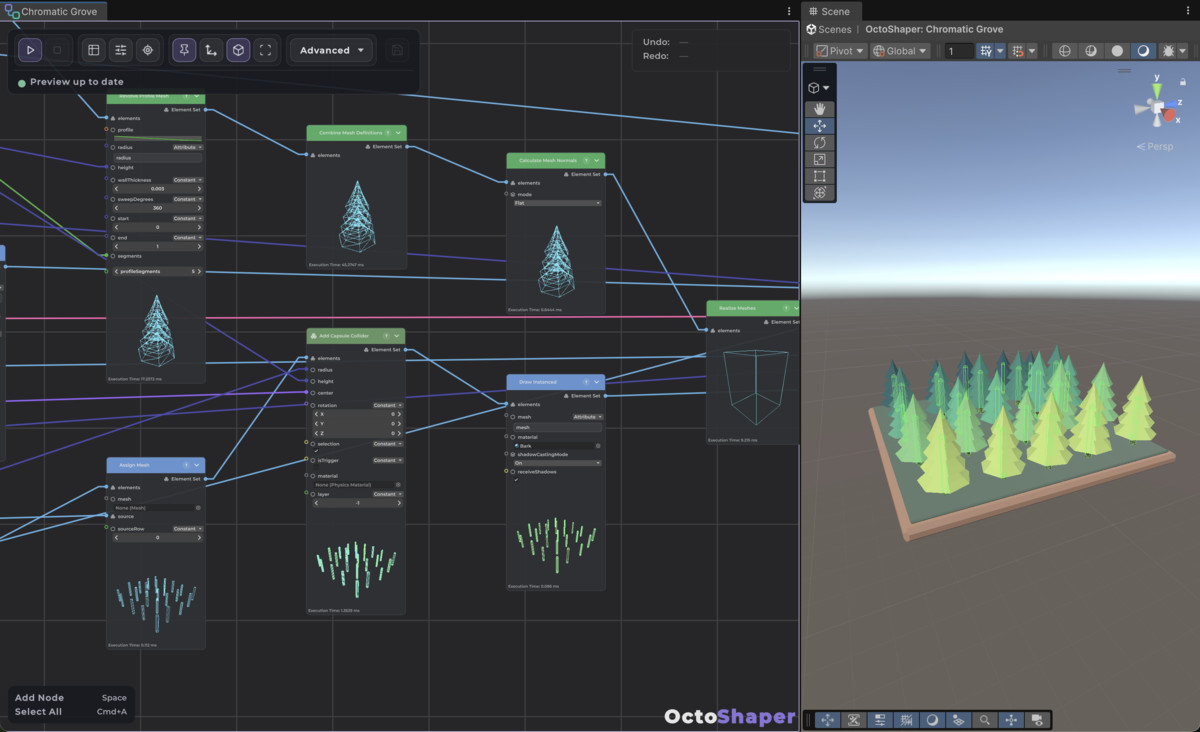Select the Scale tool
1200x732 pixels.
pyautogui.click(x=820, y=160)
